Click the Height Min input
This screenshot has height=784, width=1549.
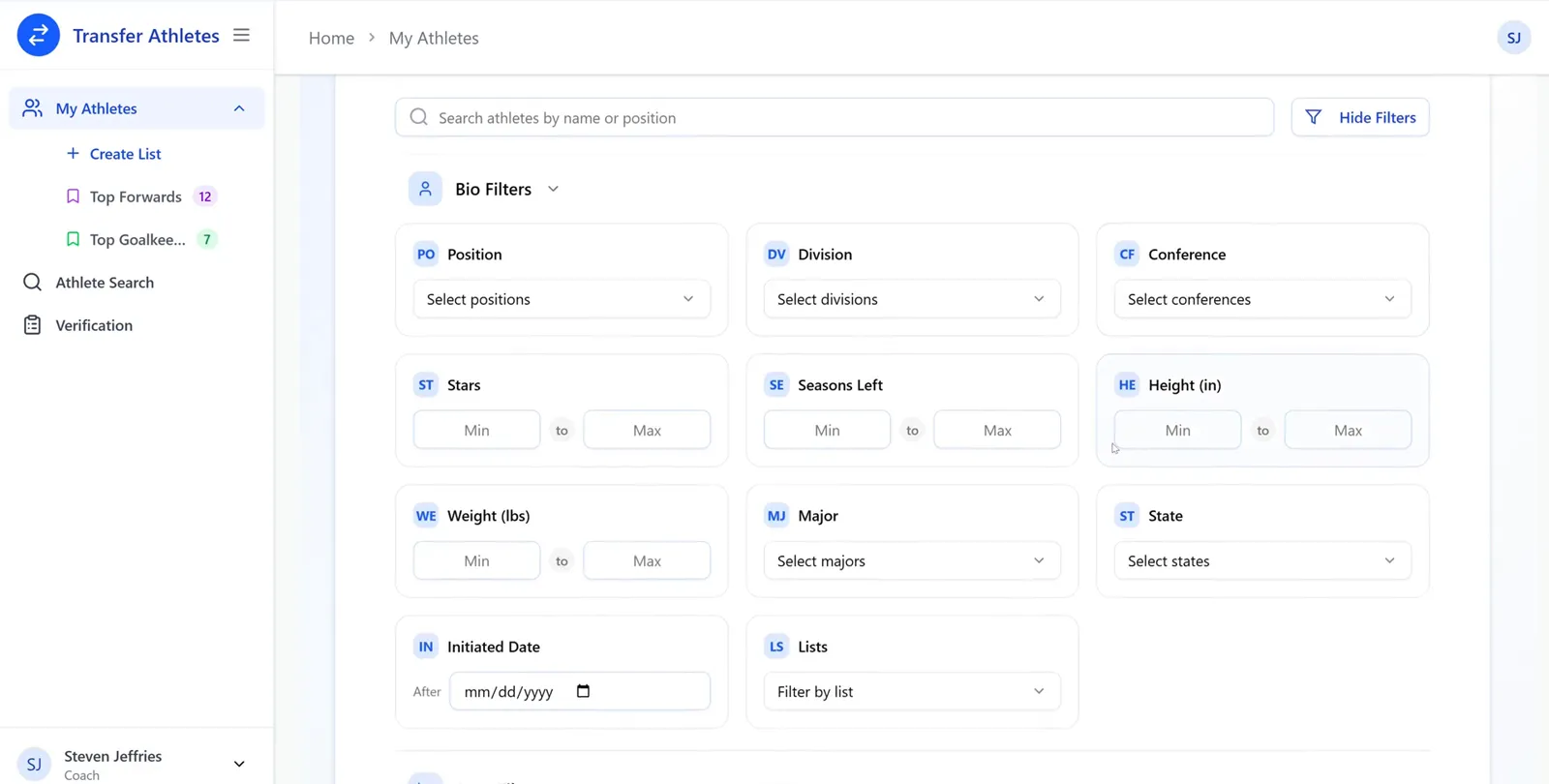pos(1177,430)
